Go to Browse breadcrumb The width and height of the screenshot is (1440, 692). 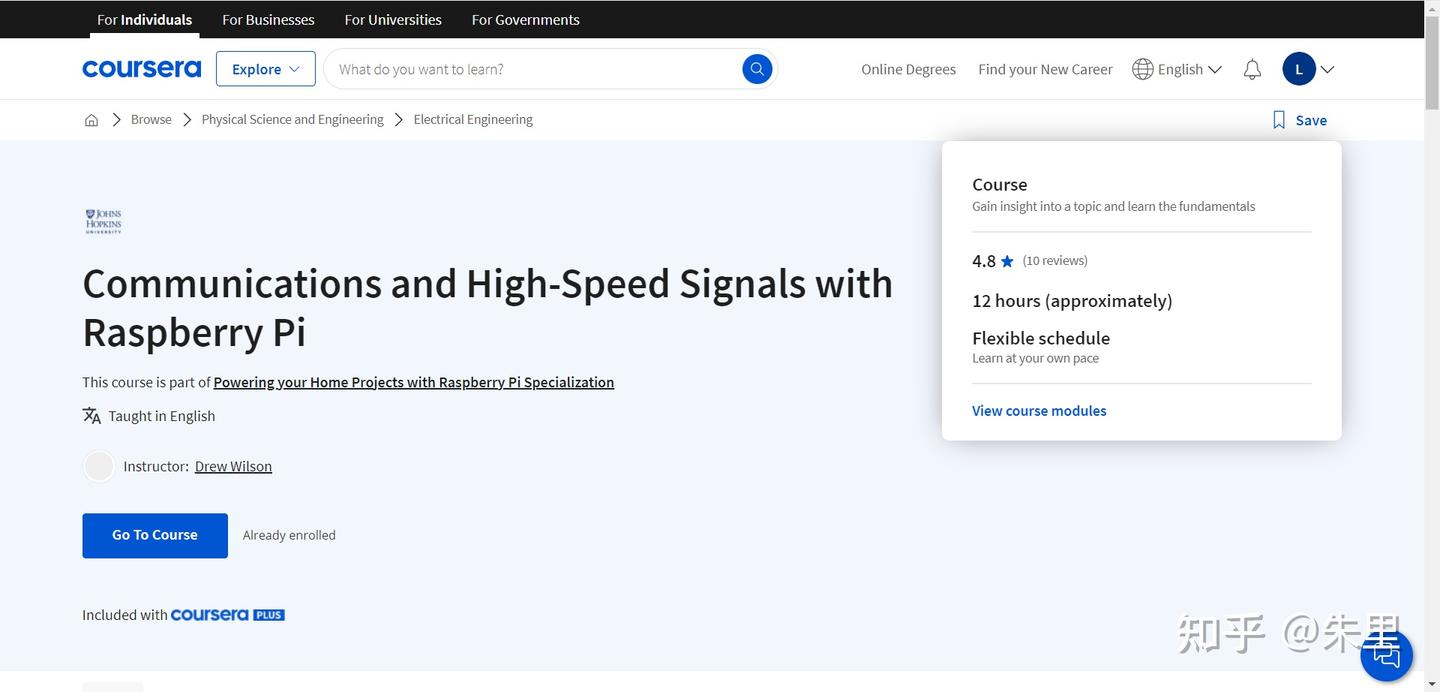tap(151, 120)
